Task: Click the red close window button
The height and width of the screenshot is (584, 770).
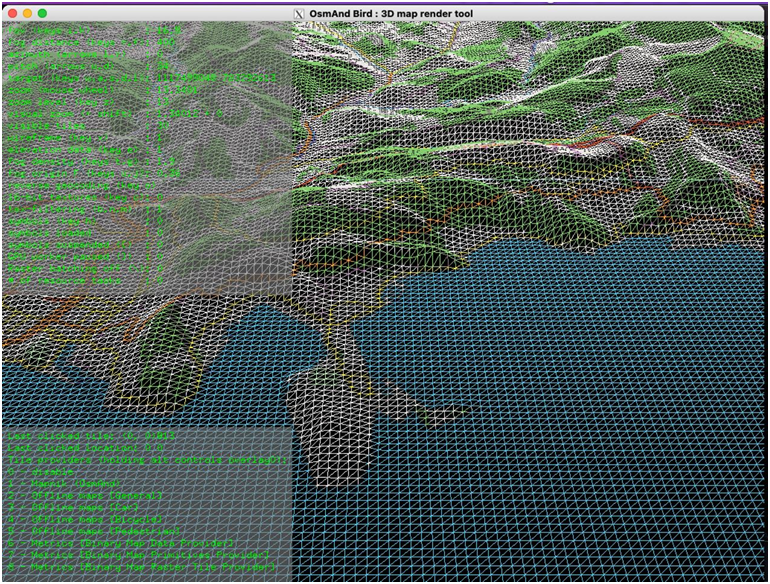Action: coord(11,13)
